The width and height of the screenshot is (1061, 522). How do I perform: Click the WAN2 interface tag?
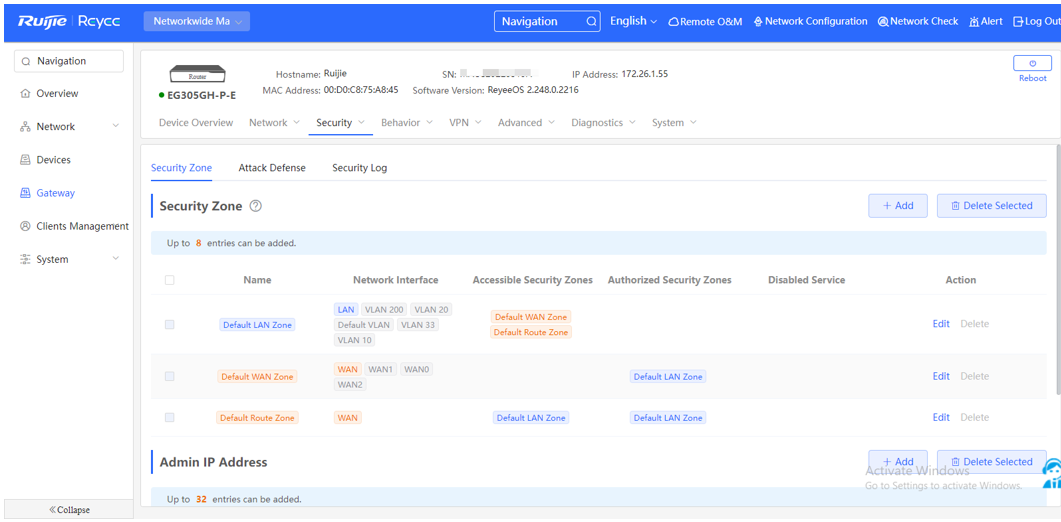coord(351,385)
